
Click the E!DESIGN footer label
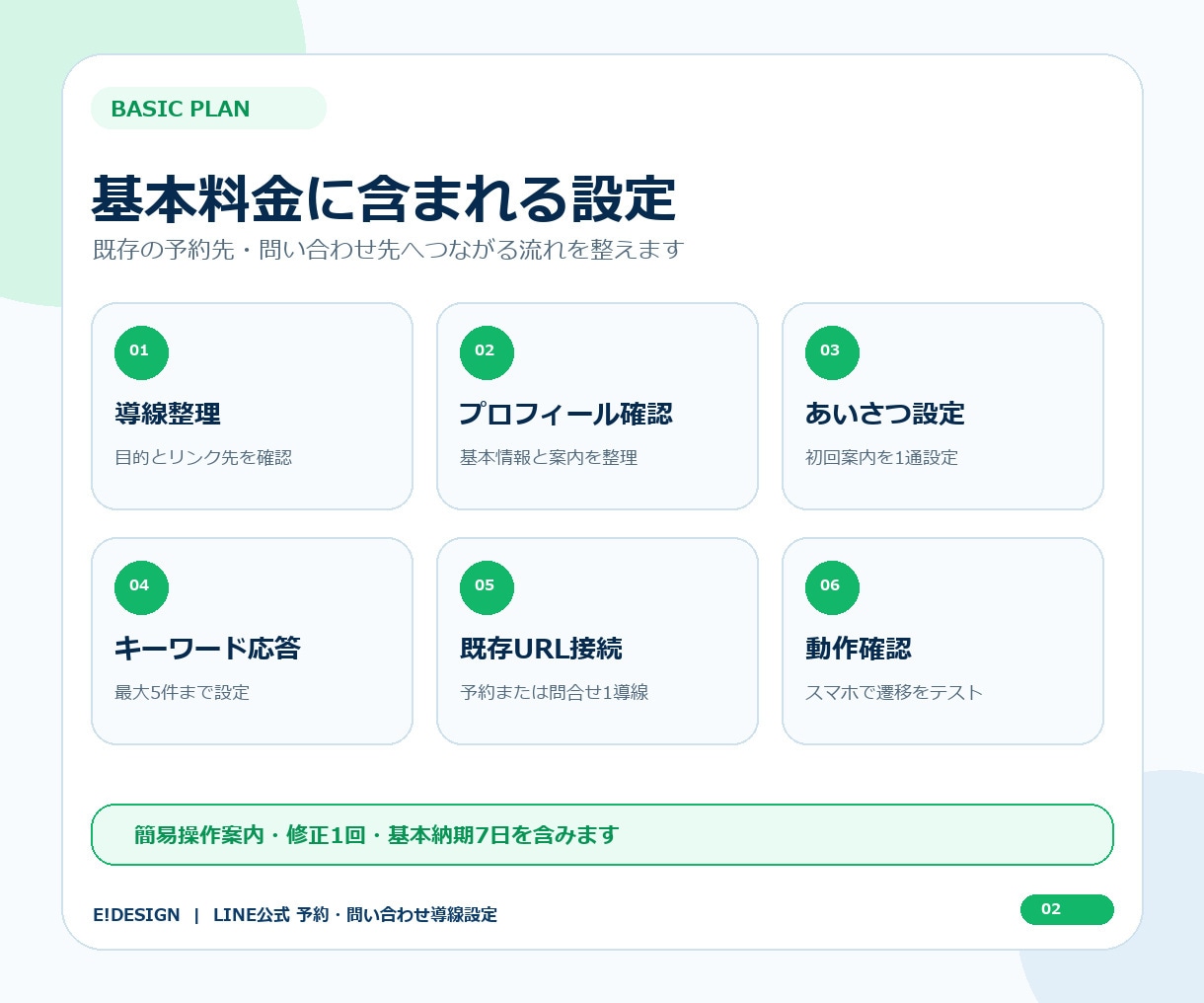[x=136, y=915]
